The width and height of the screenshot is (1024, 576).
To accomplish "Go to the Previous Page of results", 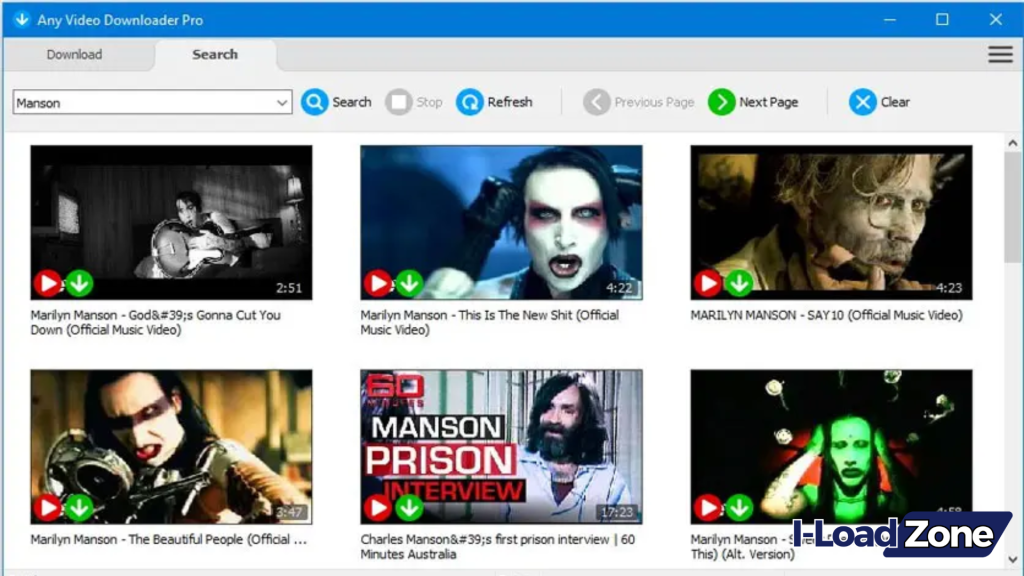I will point(596,102).
